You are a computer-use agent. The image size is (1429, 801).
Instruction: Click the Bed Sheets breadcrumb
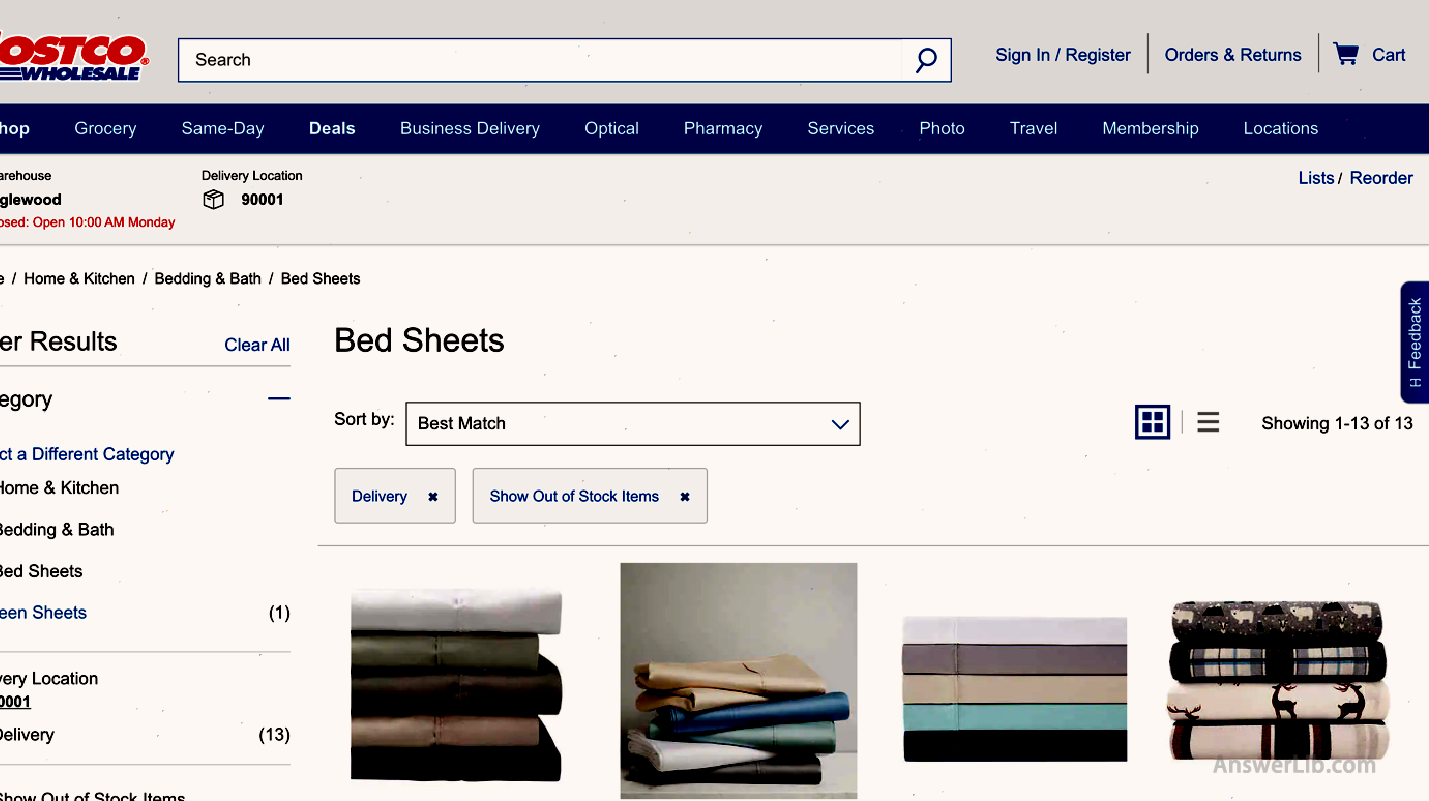320,279
